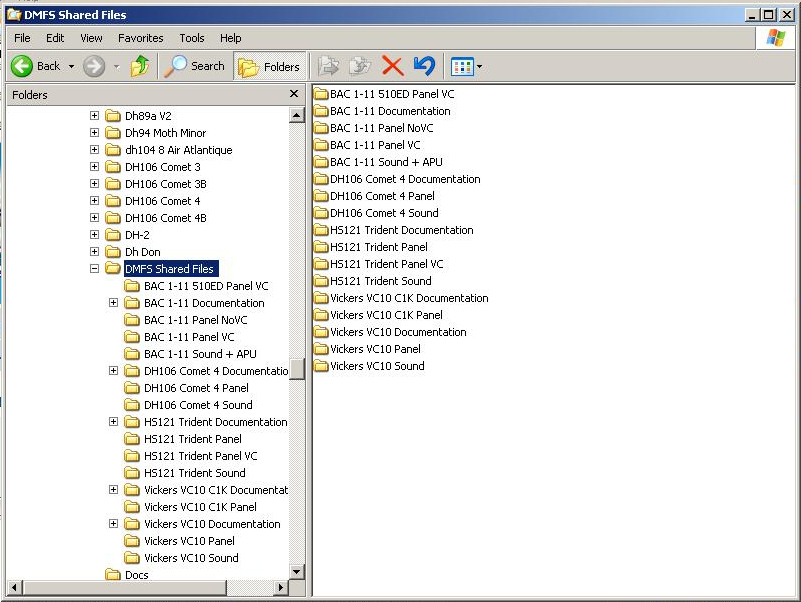Open the Favorites menu

point(140,38)
